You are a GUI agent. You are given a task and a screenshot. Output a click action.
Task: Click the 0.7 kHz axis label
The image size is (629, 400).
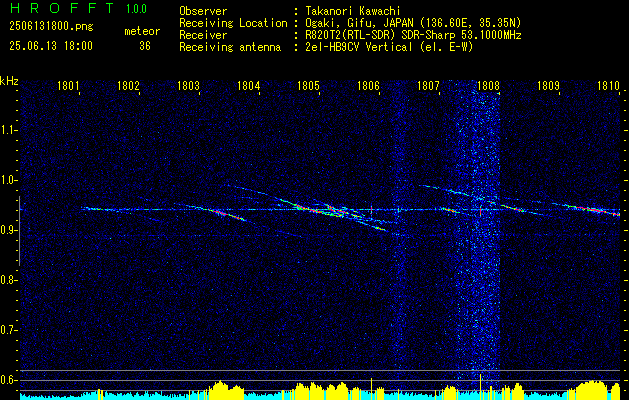(8, 330)
